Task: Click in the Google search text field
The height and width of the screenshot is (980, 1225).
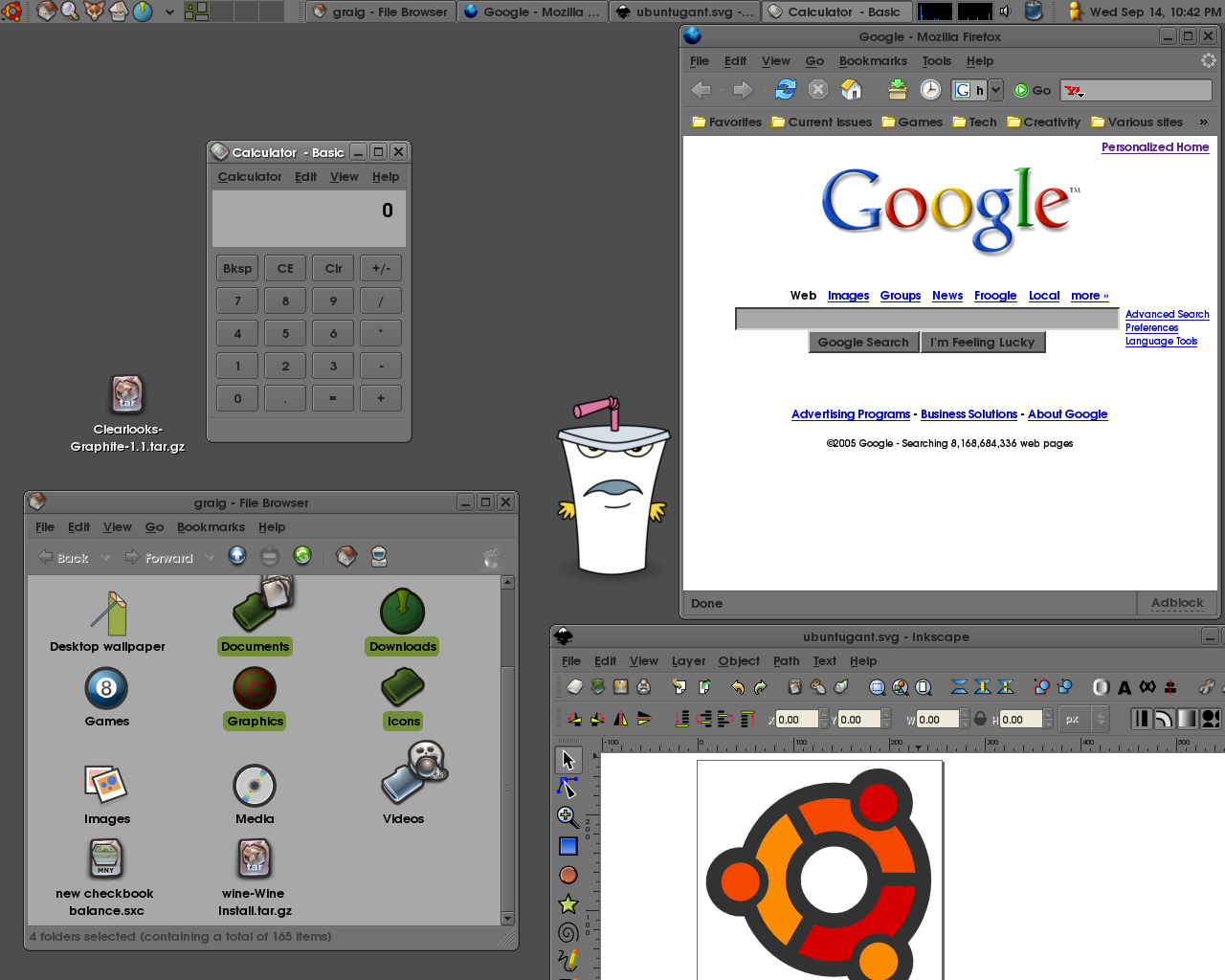Action: [x=926, y=319]
